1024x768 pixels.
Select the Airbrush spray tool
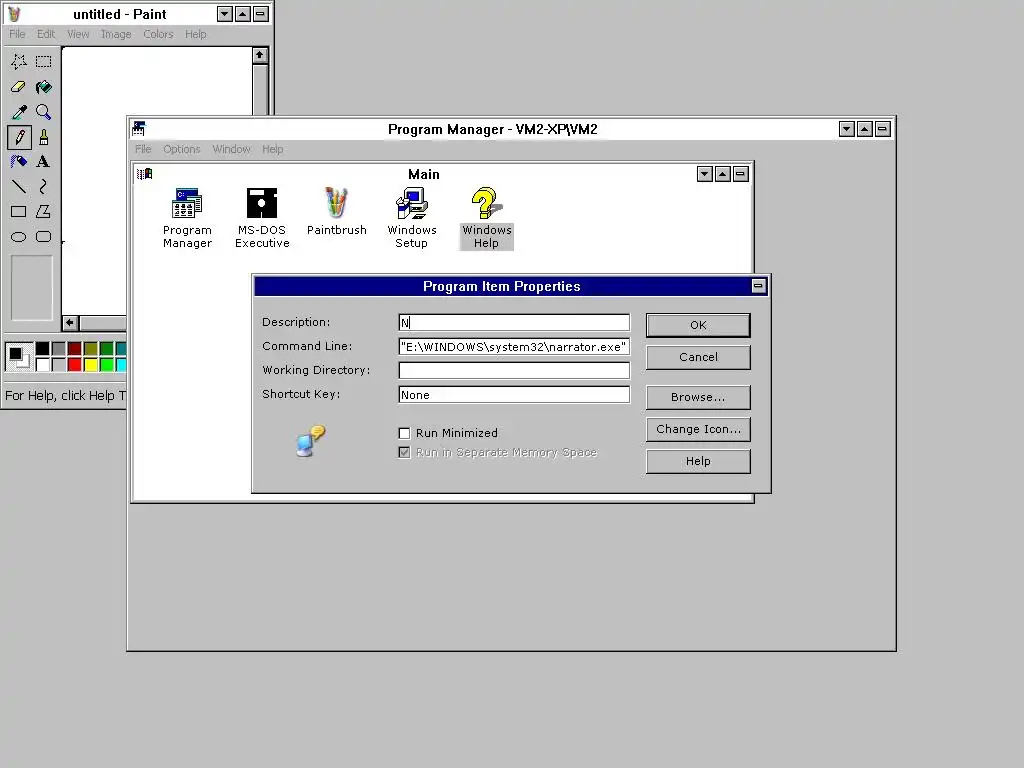(19, 162)
